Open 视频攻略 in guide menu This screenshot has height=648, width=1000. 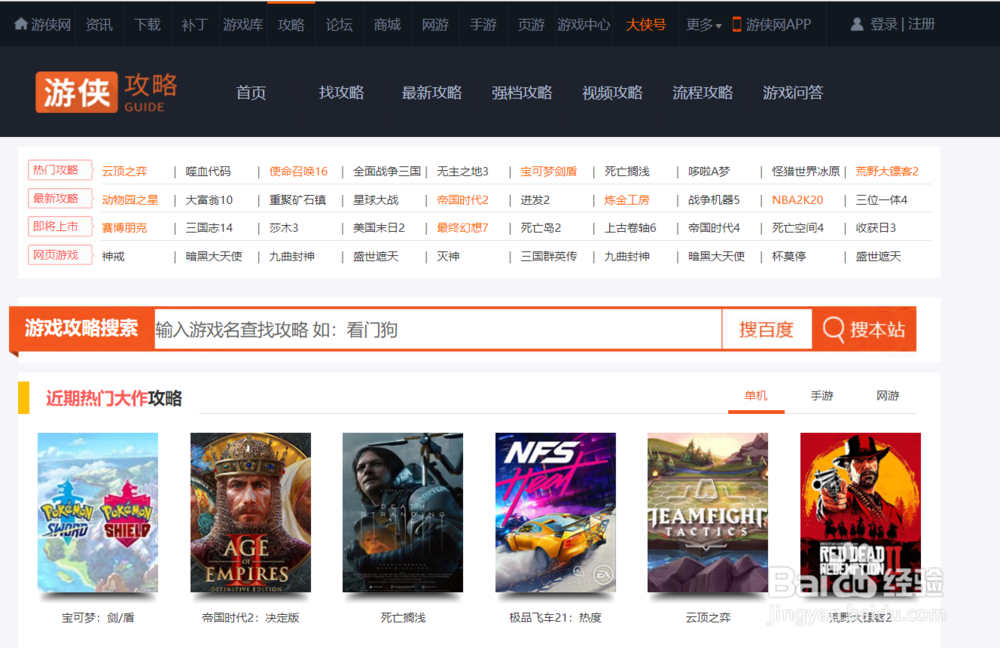point(612,92)
